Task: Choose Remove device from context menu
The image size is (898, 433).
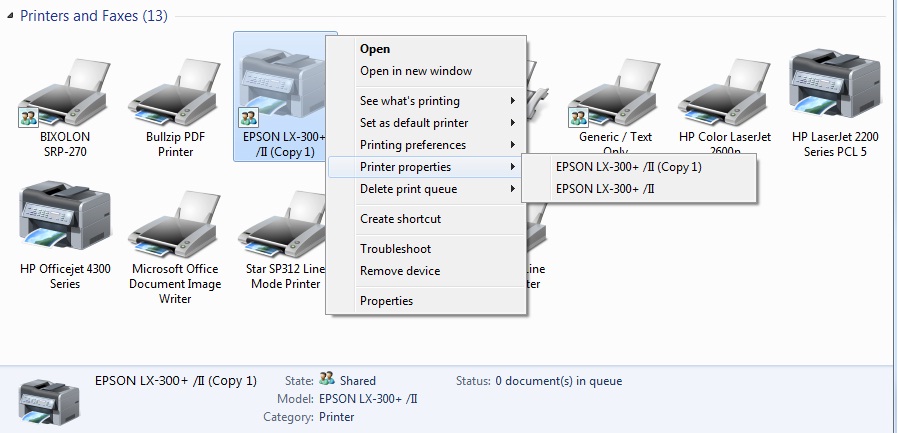Action: click(426, 271)
